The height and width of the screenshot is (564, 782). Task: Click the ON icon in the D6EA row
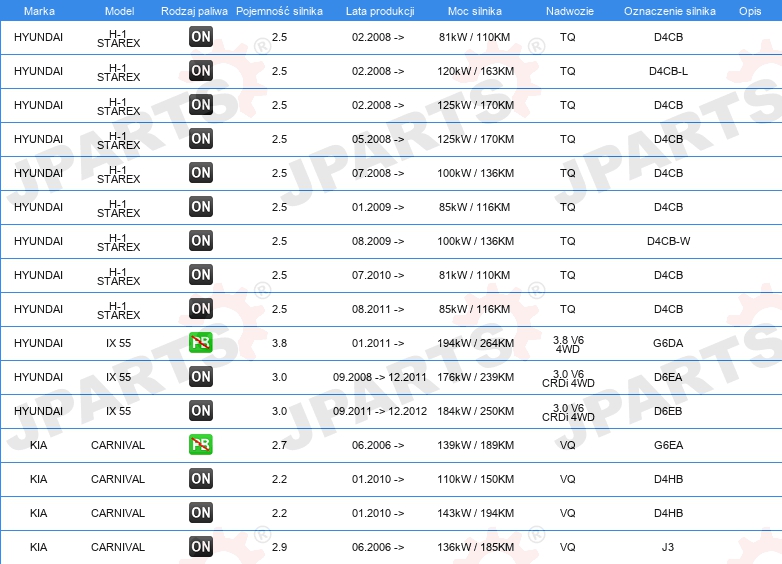coord(201,376)
